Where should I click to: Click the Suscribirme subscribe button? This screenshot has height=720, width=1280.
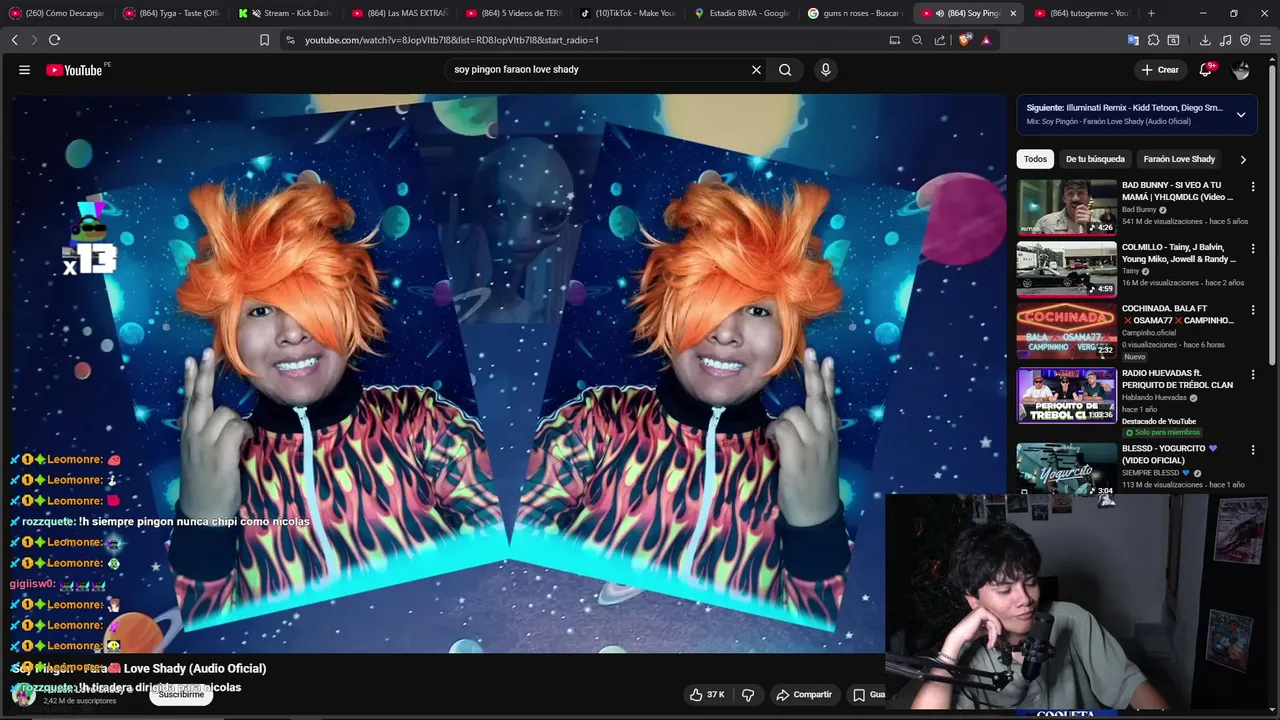[181, 694]
